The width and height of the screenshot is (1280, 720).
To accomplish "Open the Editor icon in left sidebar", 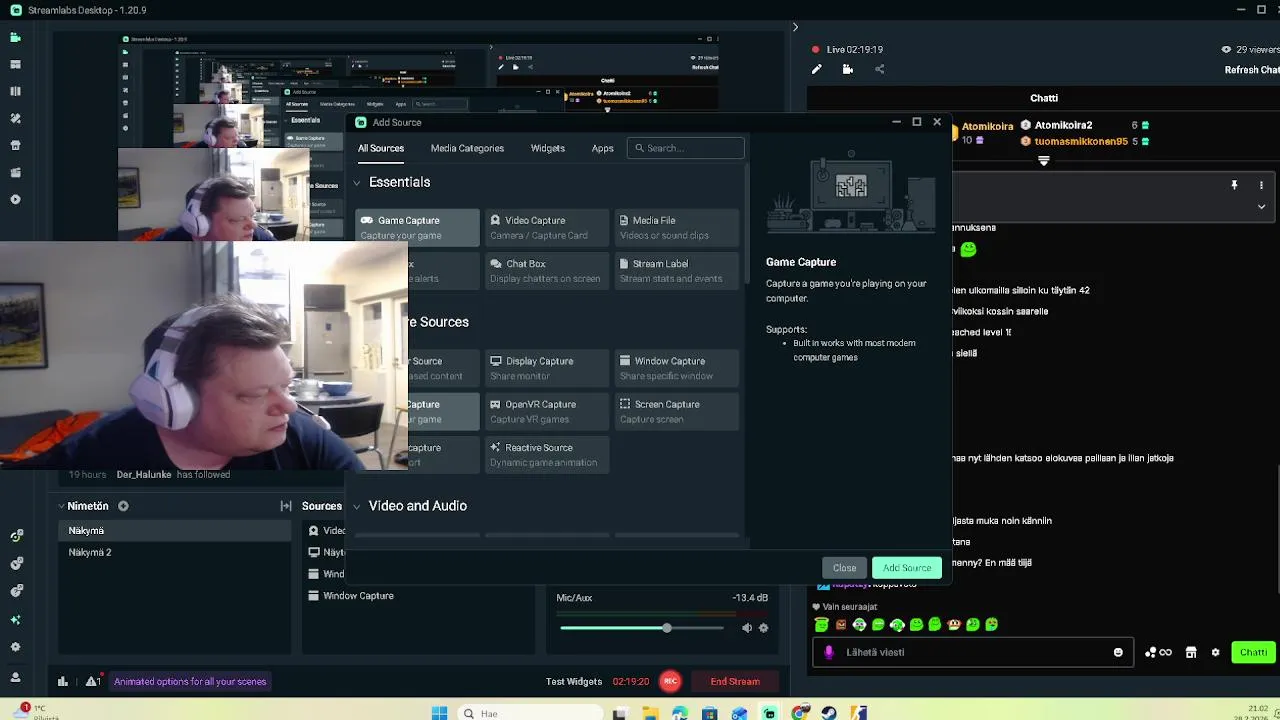I will [x=15, y=38].
